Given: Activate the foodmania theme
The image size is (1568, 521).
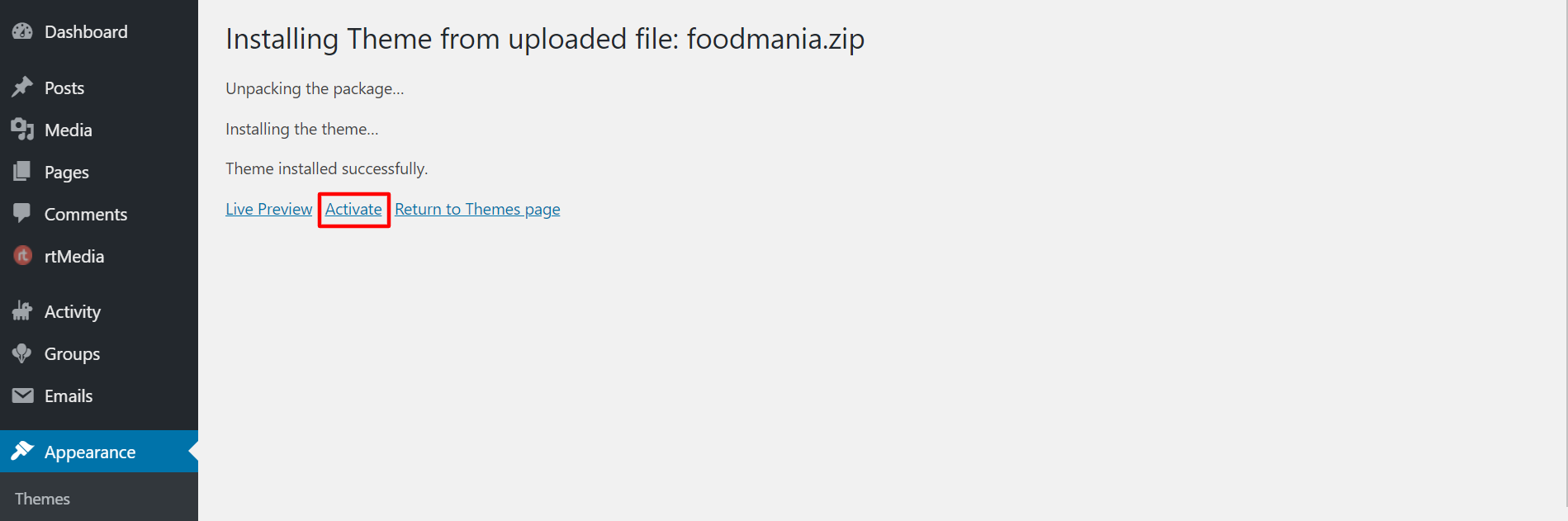Looking at the screenshot, I should 353,209.
